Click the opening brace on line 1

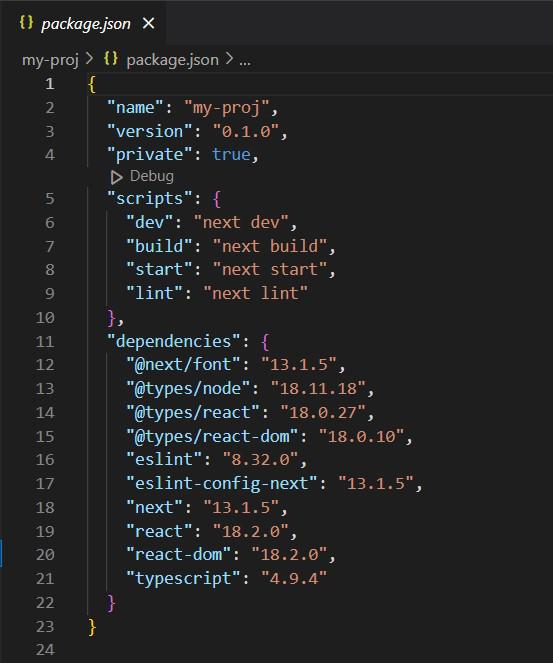[x=92, y=84]
